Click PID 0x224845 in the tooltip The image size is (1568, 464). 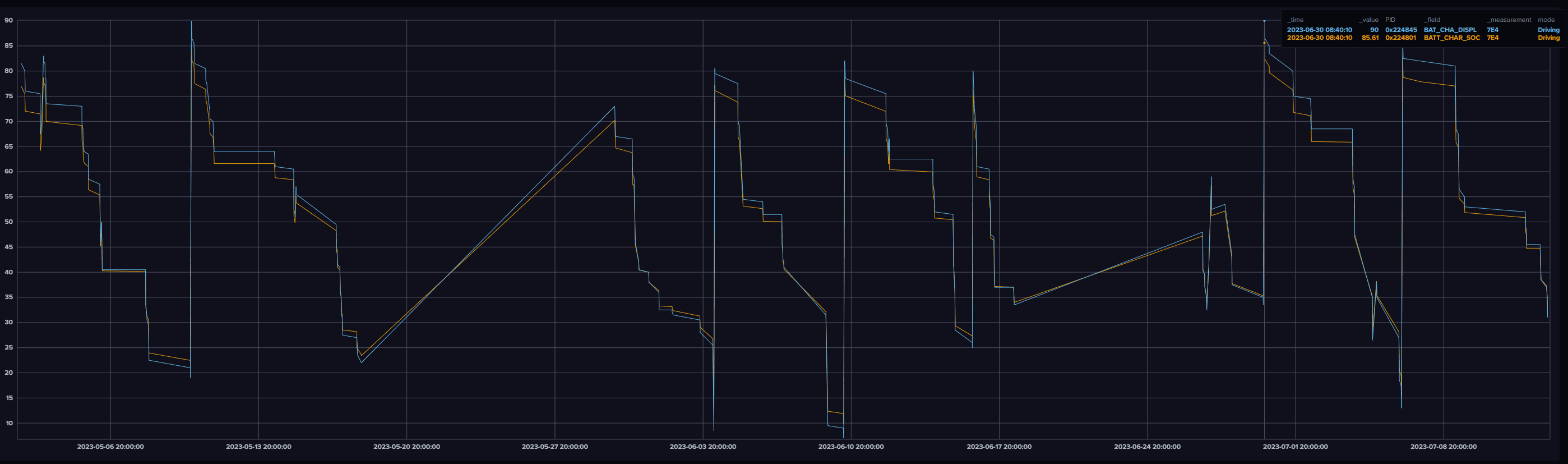coord(1400,30)
